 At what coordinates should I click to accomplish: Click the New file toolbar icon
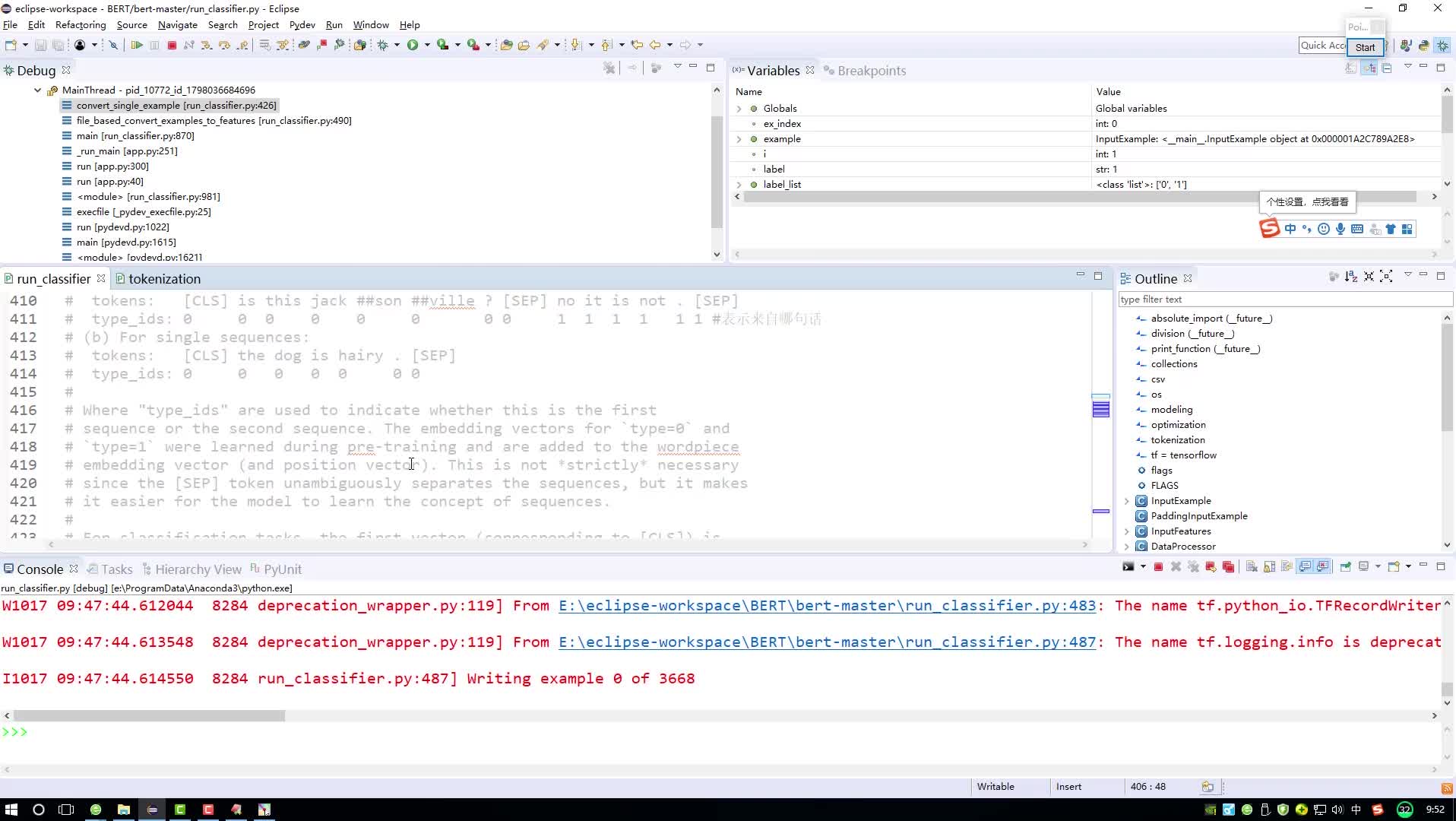(x=11, y=45)
